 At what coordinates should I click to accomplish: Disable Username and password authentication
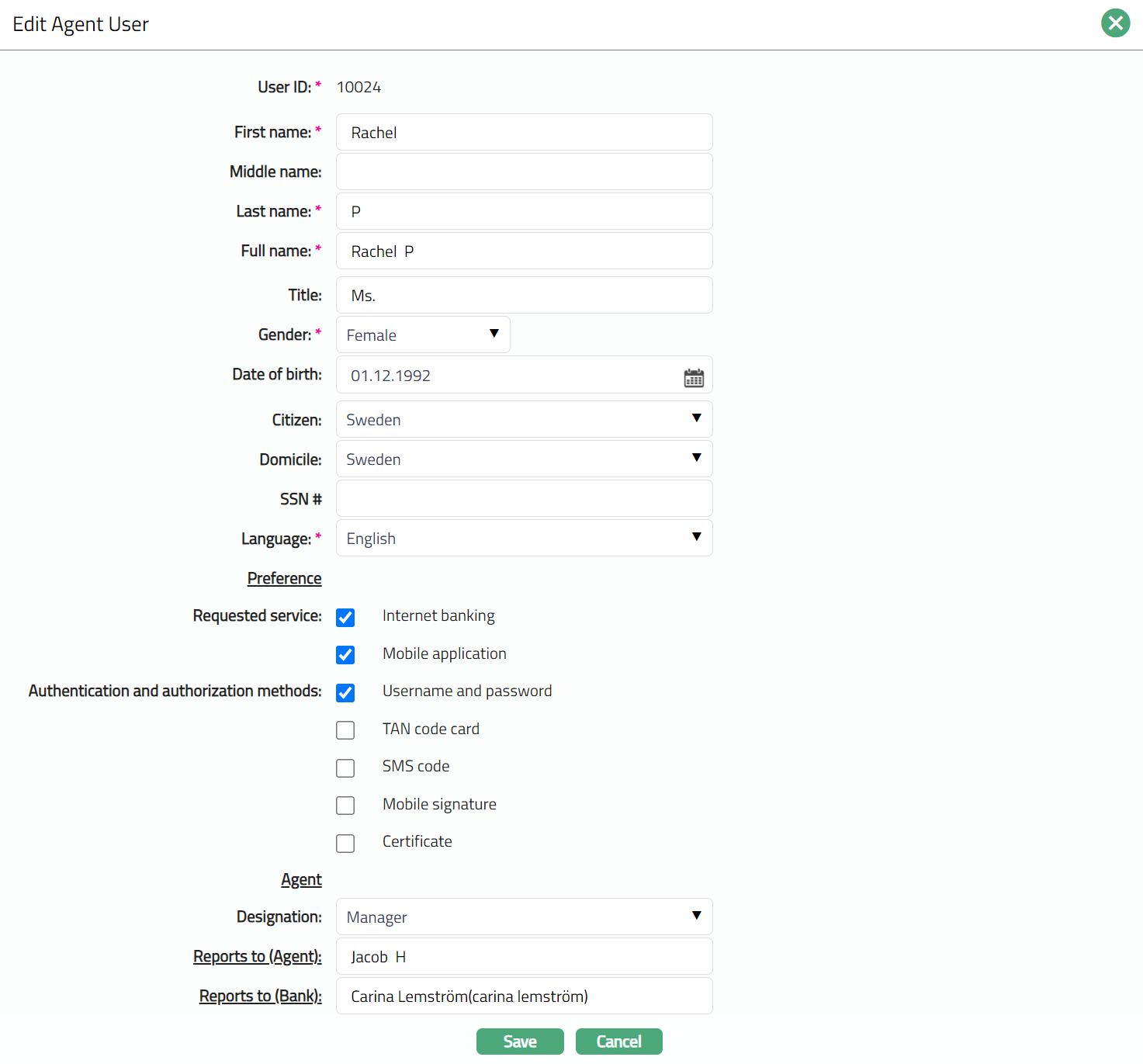point(345,693)
